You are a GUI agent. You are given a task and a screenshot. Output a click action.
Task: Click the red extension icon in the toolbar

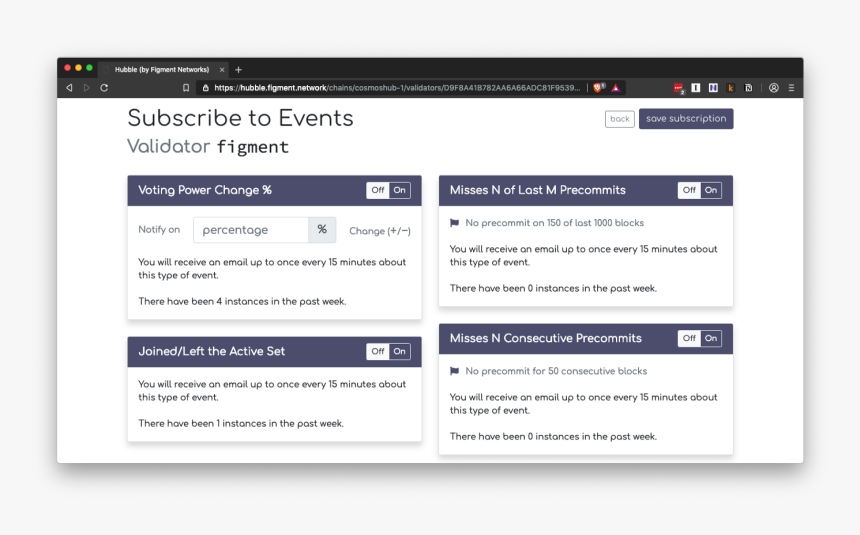[678, 88]
